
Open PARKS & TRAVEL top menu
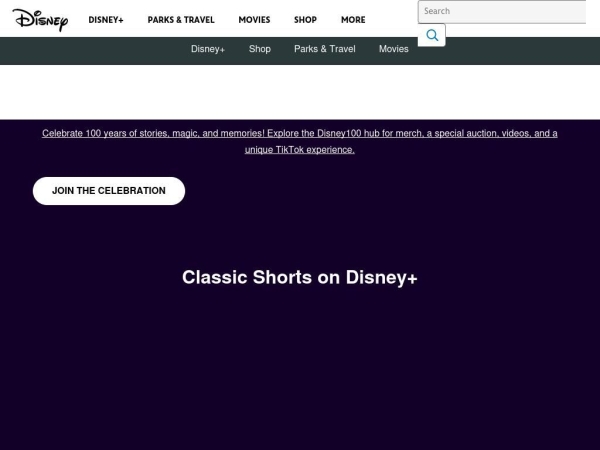pyautogui.click(x=181, y=20)
